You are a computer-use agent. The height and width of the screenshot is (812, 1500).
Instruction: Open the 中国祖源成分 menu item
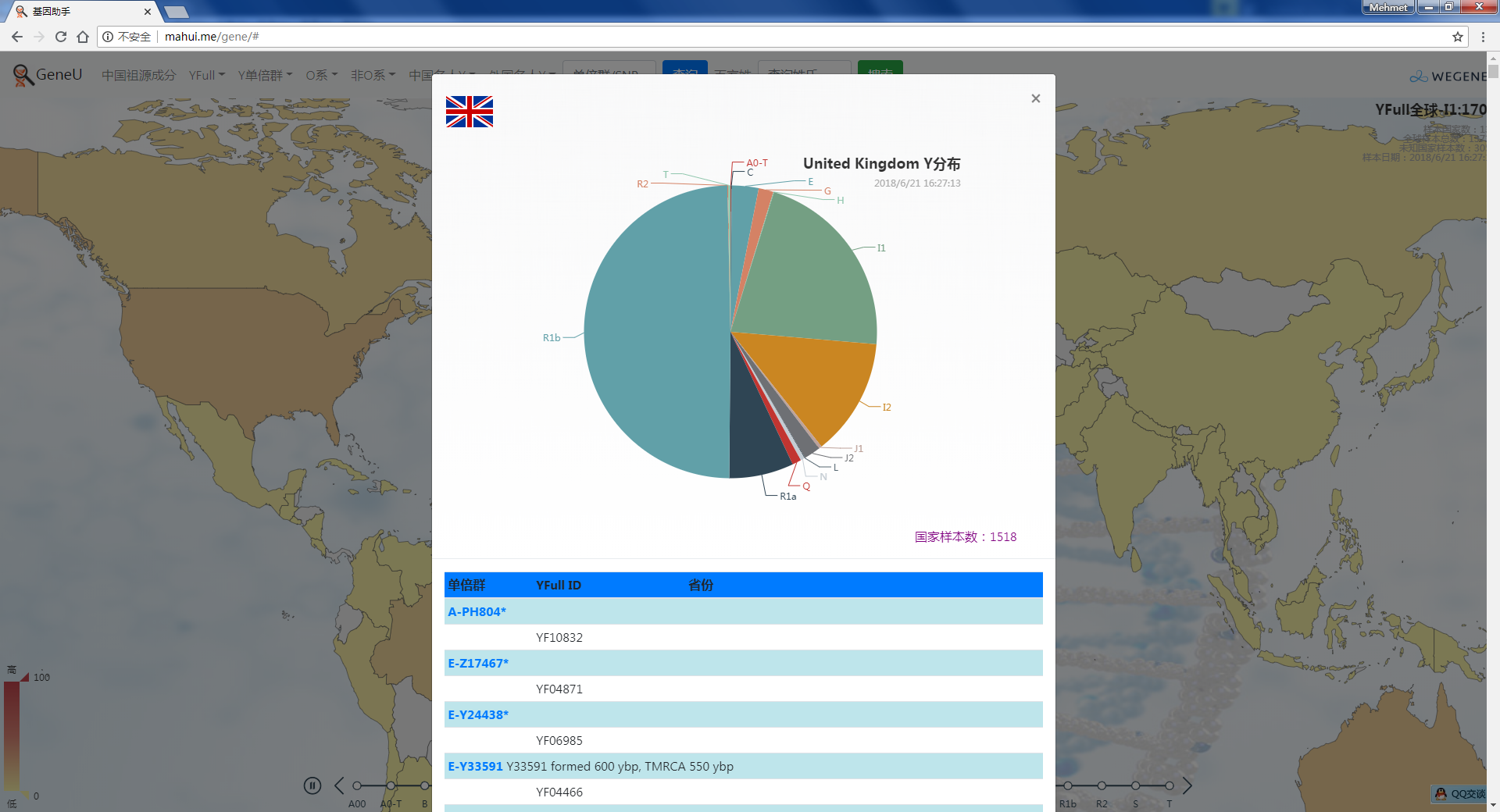click(138, 75)
